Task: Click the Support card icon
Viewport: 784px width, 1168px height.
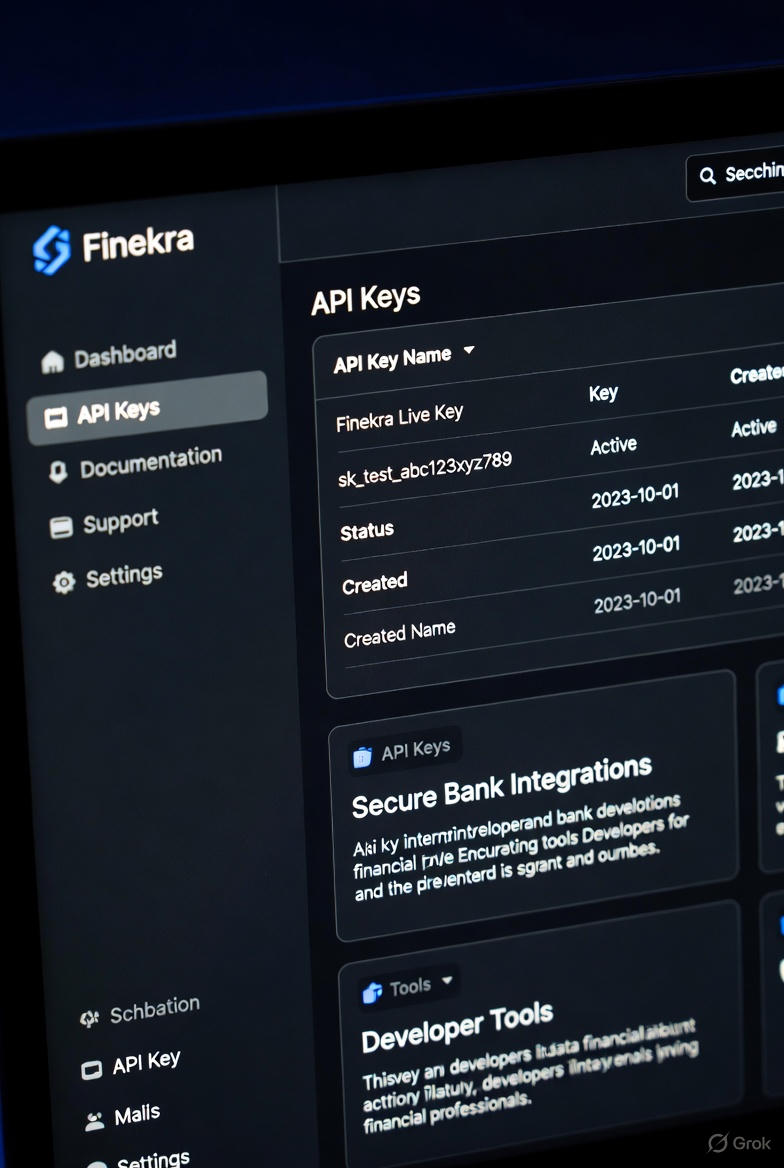Action: click(x=61, y=527)
